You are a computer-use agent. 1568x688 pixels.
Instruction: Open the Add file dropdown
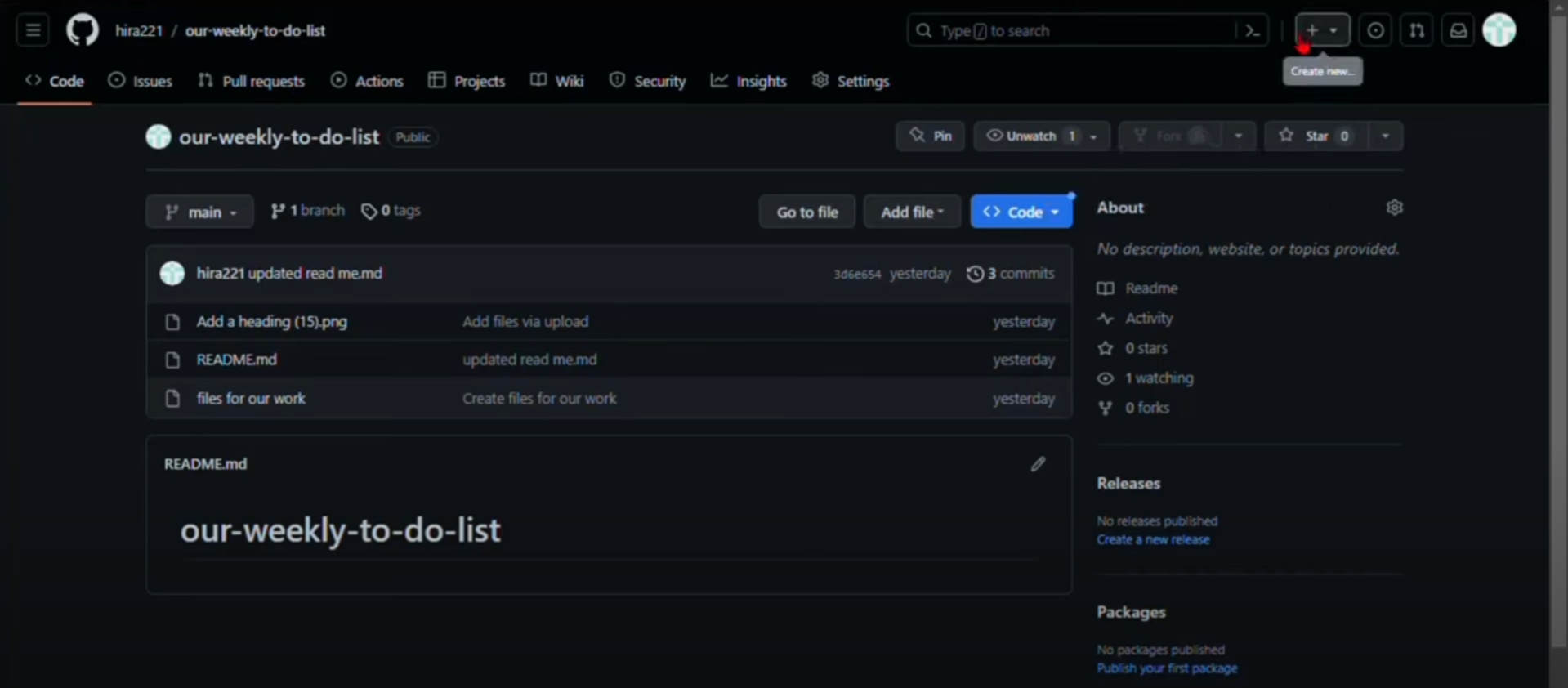pyautogui.click(x=912, y=212)
